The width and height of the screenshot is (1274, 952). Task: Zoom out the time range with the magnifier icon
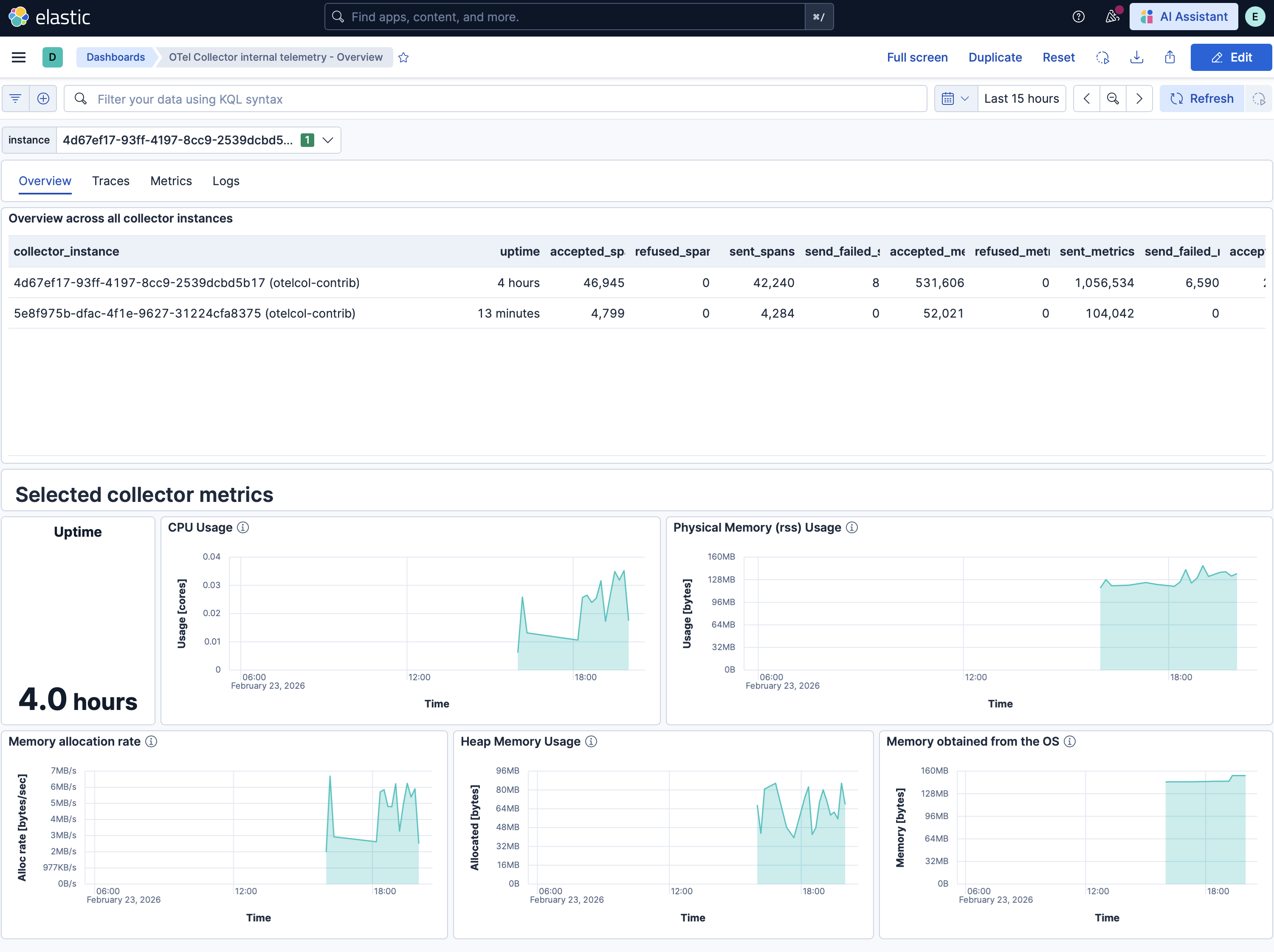pyautogui.click(x=1113, y=99)
